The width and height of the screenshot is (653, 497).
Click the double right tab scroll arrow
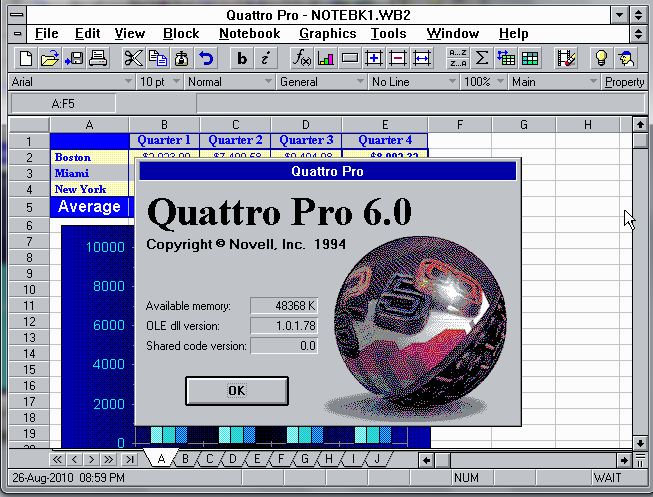(108, 460)
